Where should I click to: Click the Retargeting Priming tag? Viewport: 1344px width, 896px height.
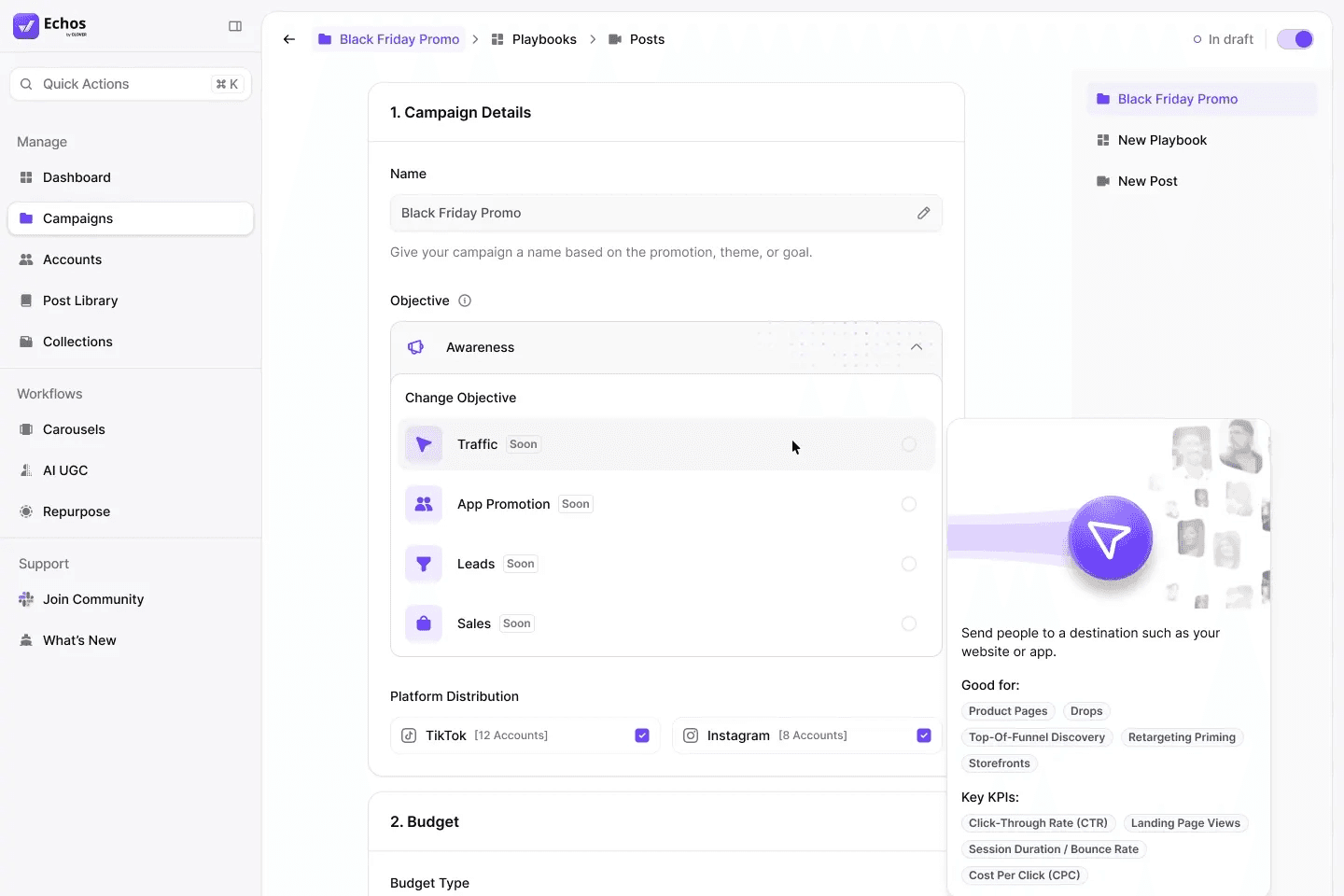1182,737
